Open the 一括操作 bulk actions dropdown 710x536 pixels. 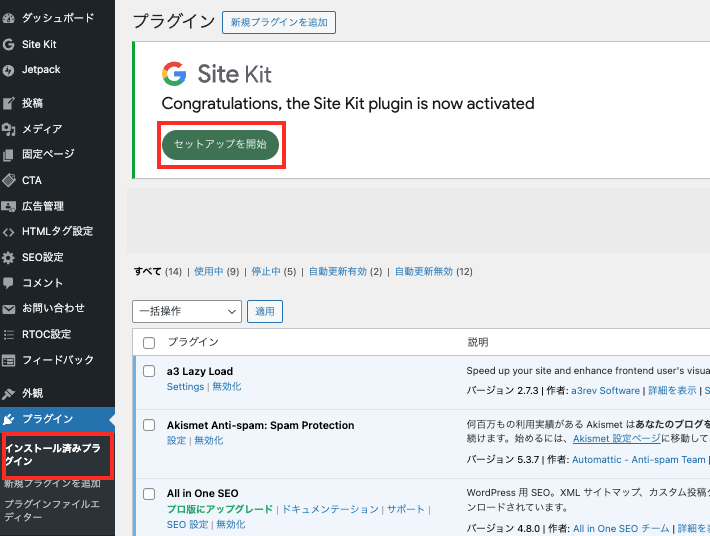click(x=187, y=311)
